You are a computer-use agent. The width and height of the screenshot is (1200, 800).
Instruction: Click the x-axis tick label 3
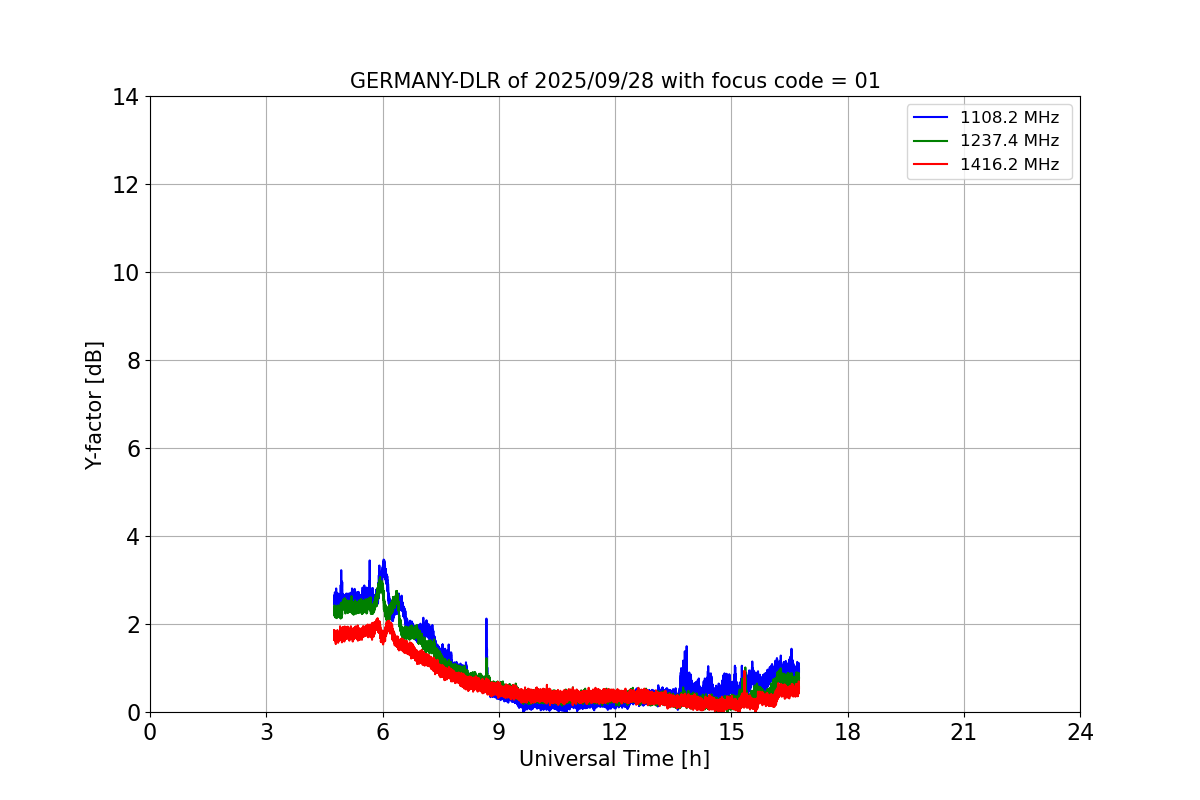pyautogui.click(x=266, y=732)
